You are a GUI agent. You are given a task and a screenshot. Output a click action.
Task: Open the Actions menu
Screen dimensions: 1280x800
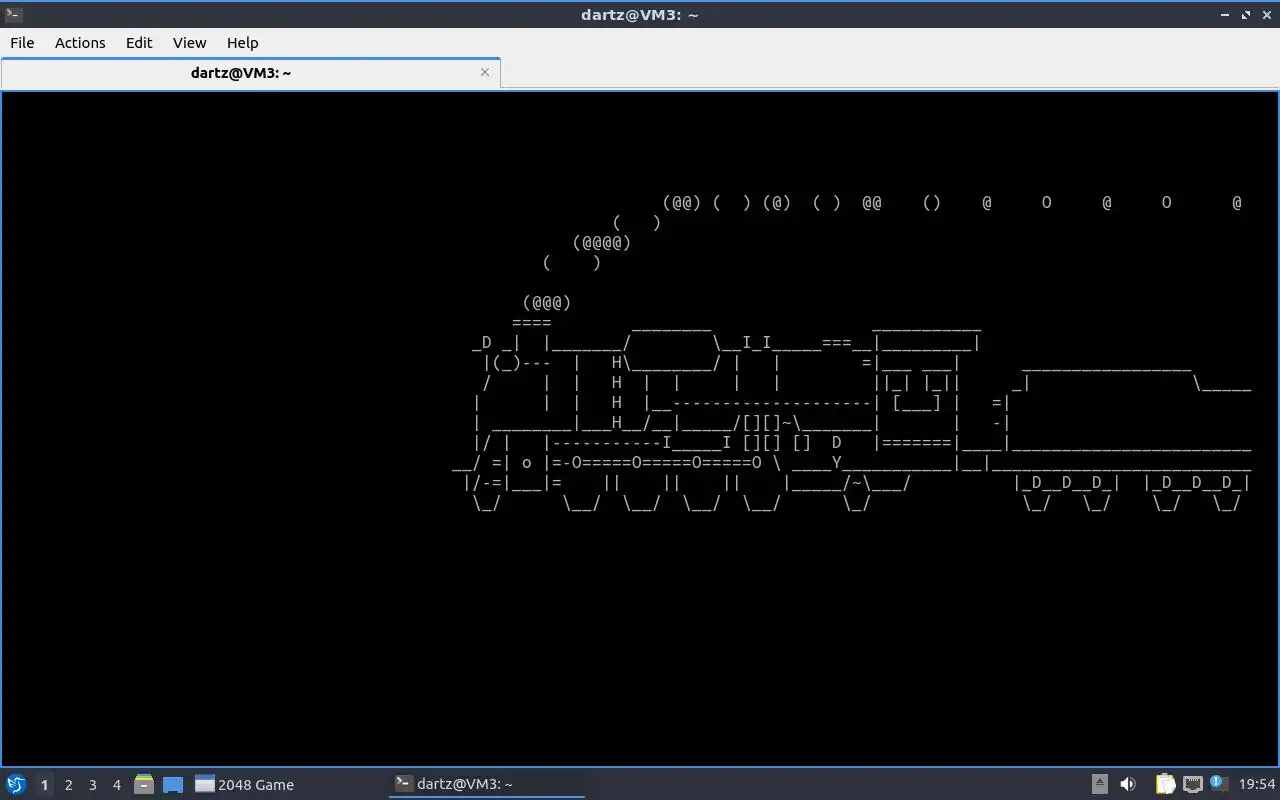tap(80, 42)
